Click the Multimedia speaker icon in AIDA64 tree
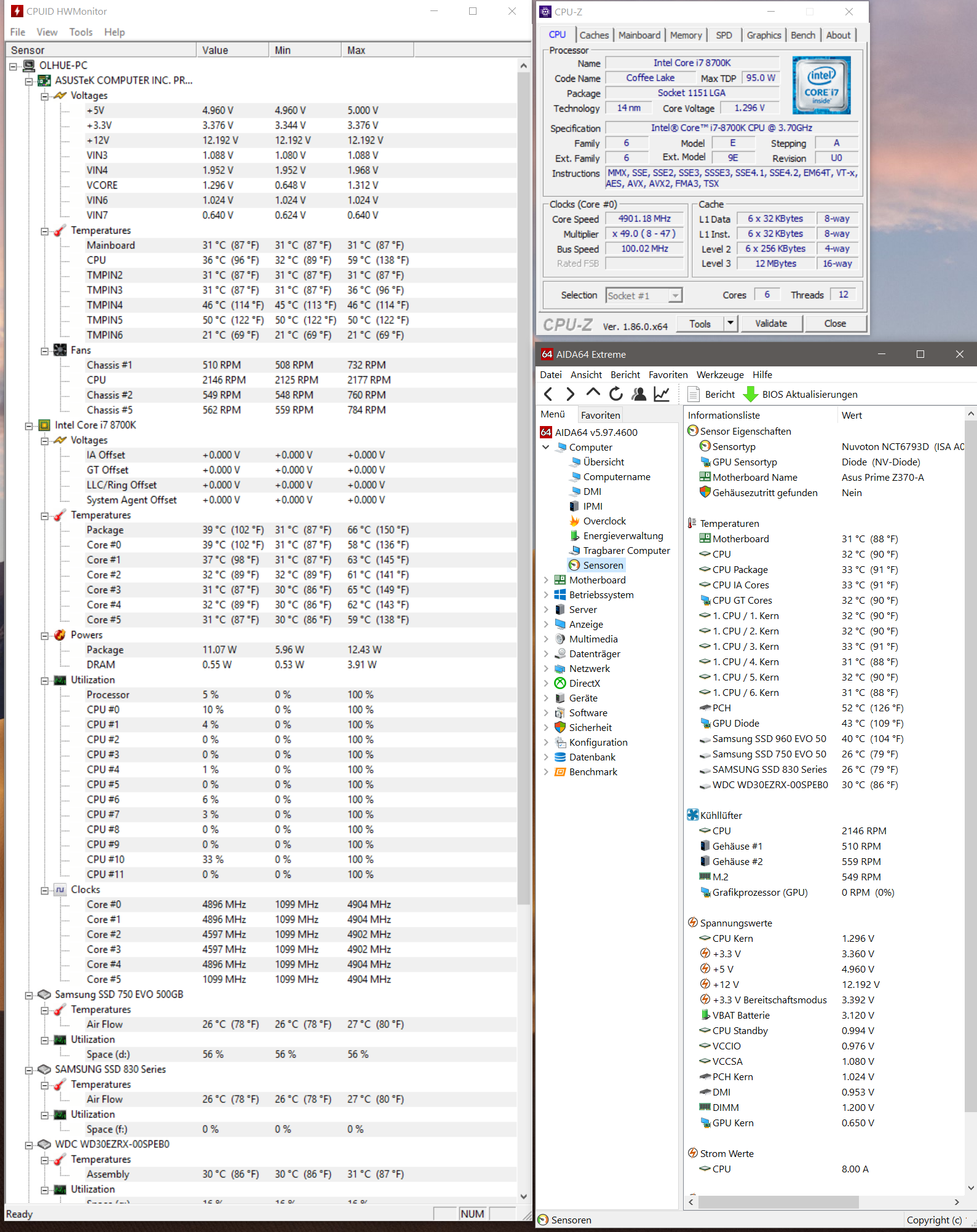 click(x=560, y=639)
